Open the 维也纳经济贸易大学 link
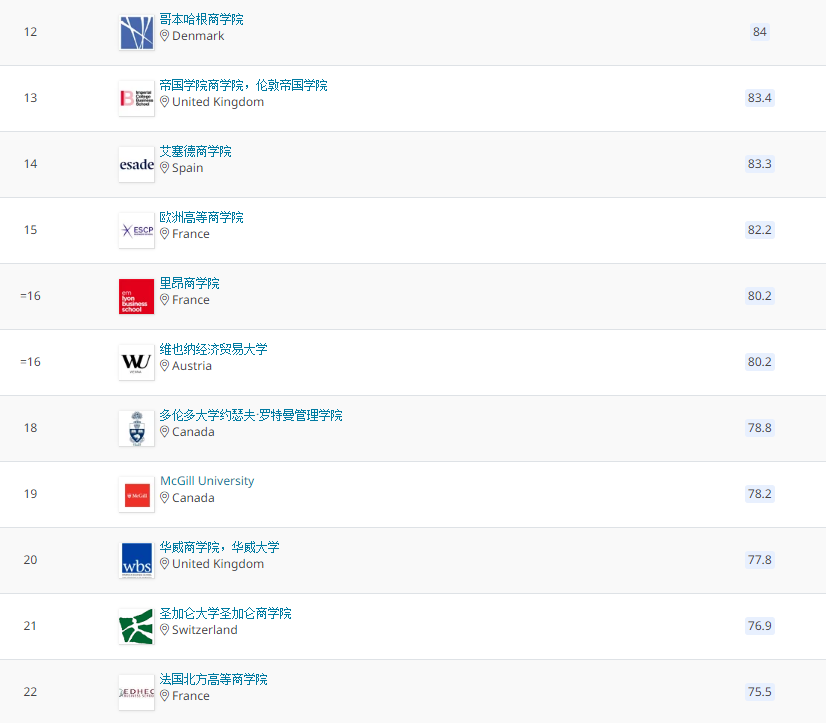 point(213,349)
